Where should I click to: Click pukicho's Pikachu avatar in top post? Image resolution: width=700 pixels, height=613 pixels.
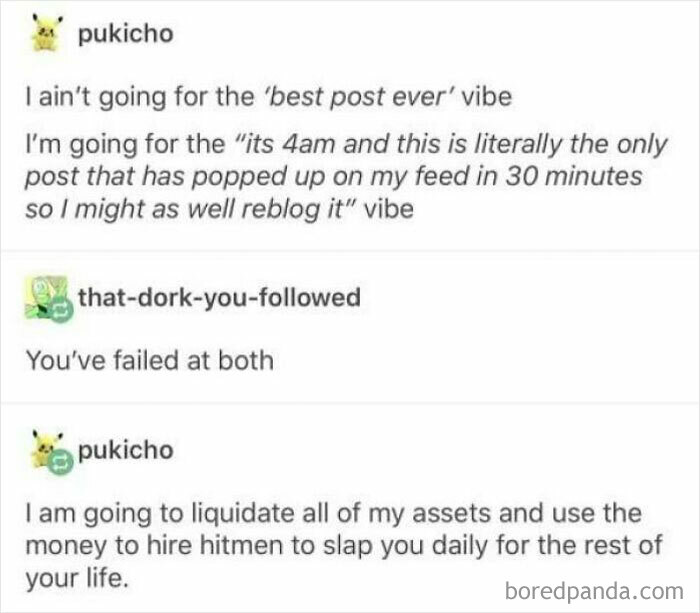click(x=47, y=33)
